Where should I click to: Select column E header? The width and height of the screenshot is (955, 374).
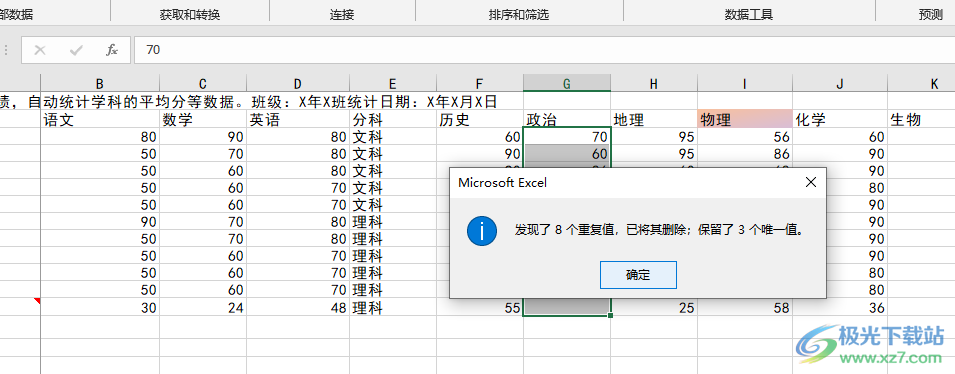coord(393,84)
